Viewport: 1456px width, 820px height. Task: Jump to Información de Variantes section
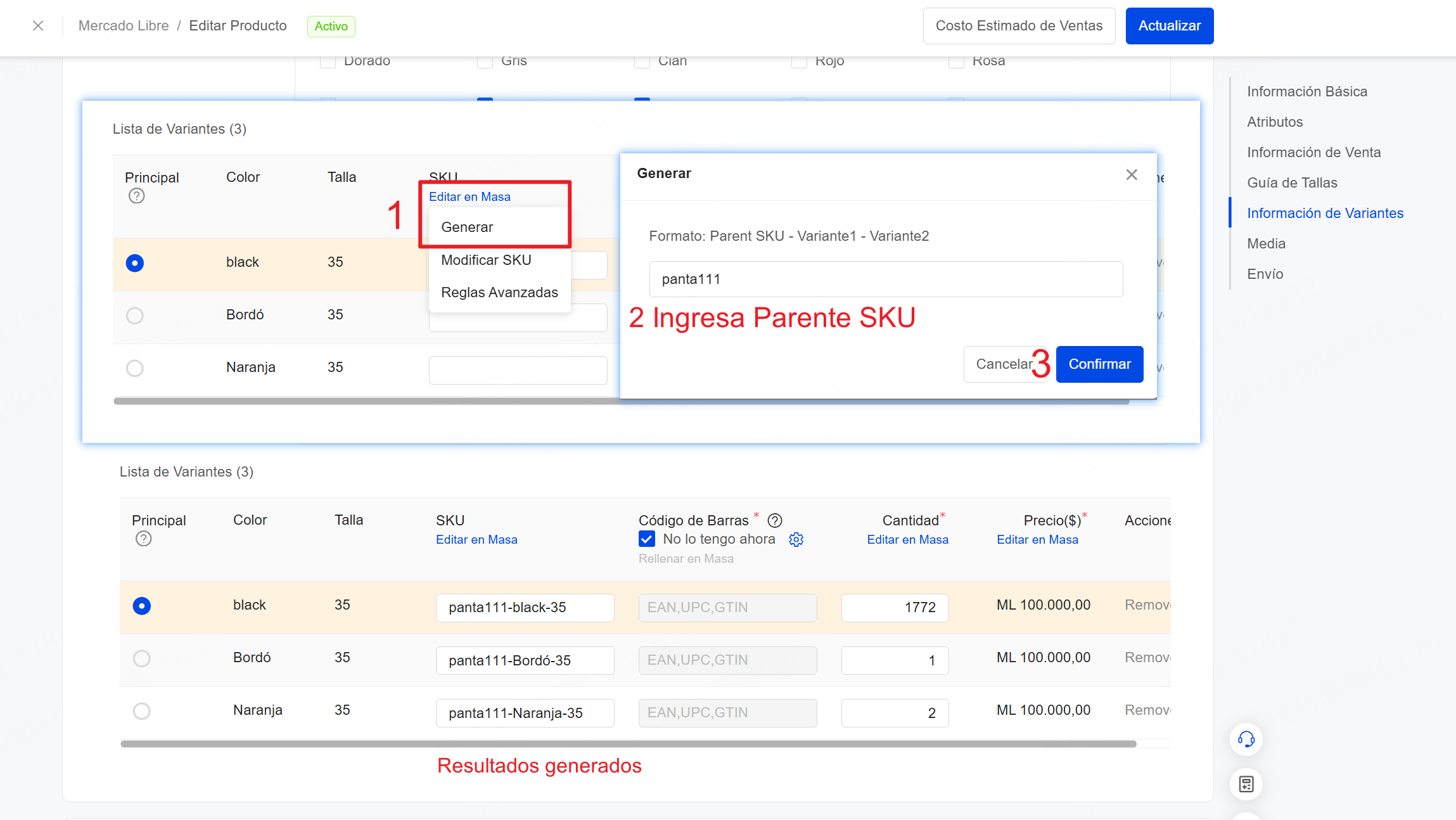point(1325,213)
